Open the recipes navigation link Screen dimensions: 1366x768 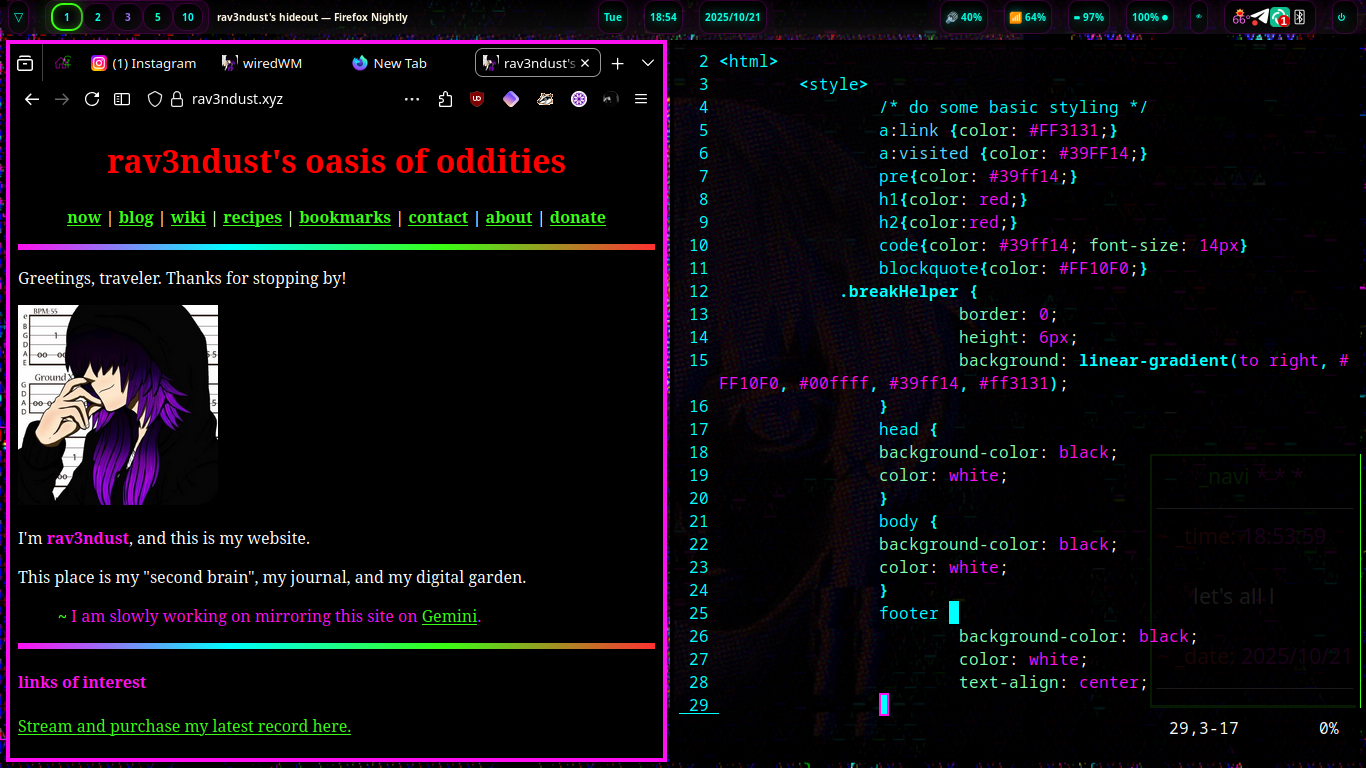252,217
